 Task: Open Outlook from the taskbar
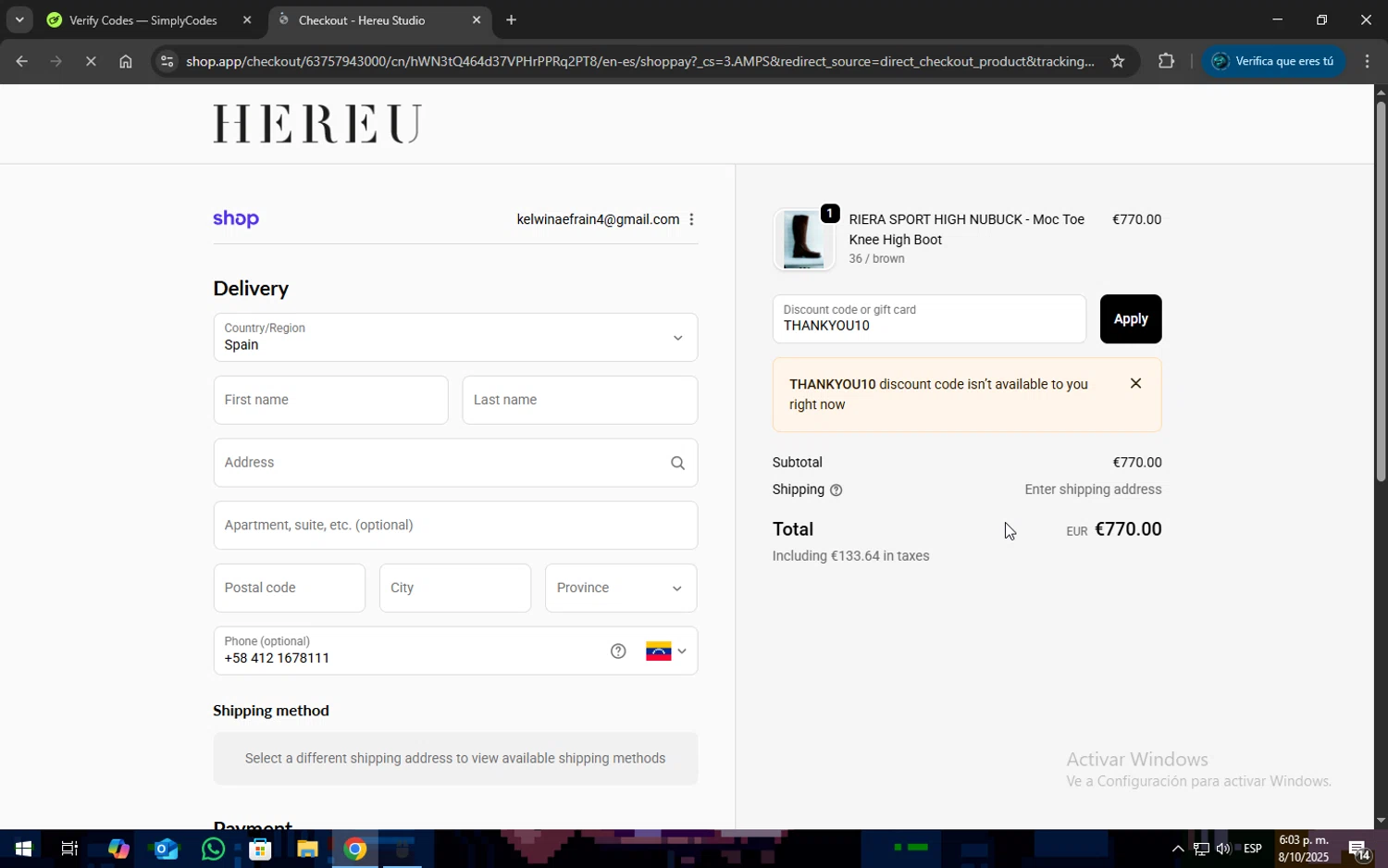pos(166,849)
